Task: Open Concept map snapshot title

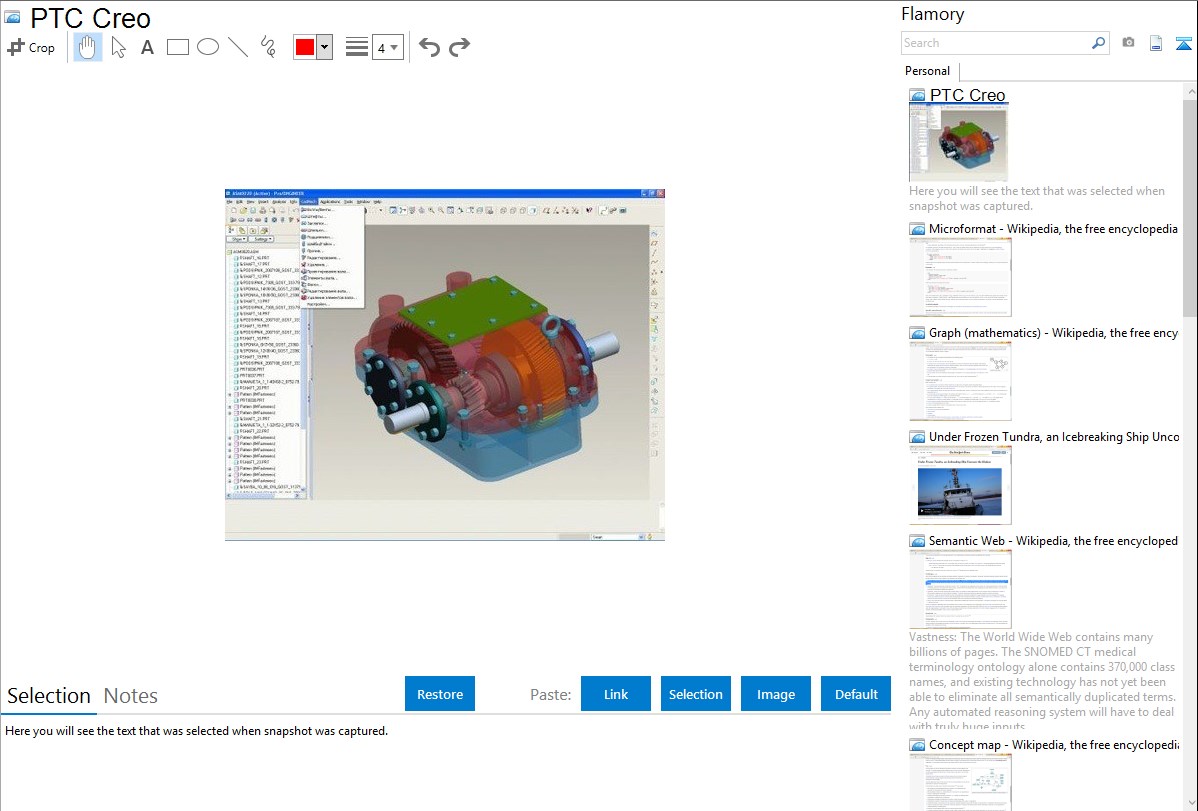Action: (x=1053, y=744)
